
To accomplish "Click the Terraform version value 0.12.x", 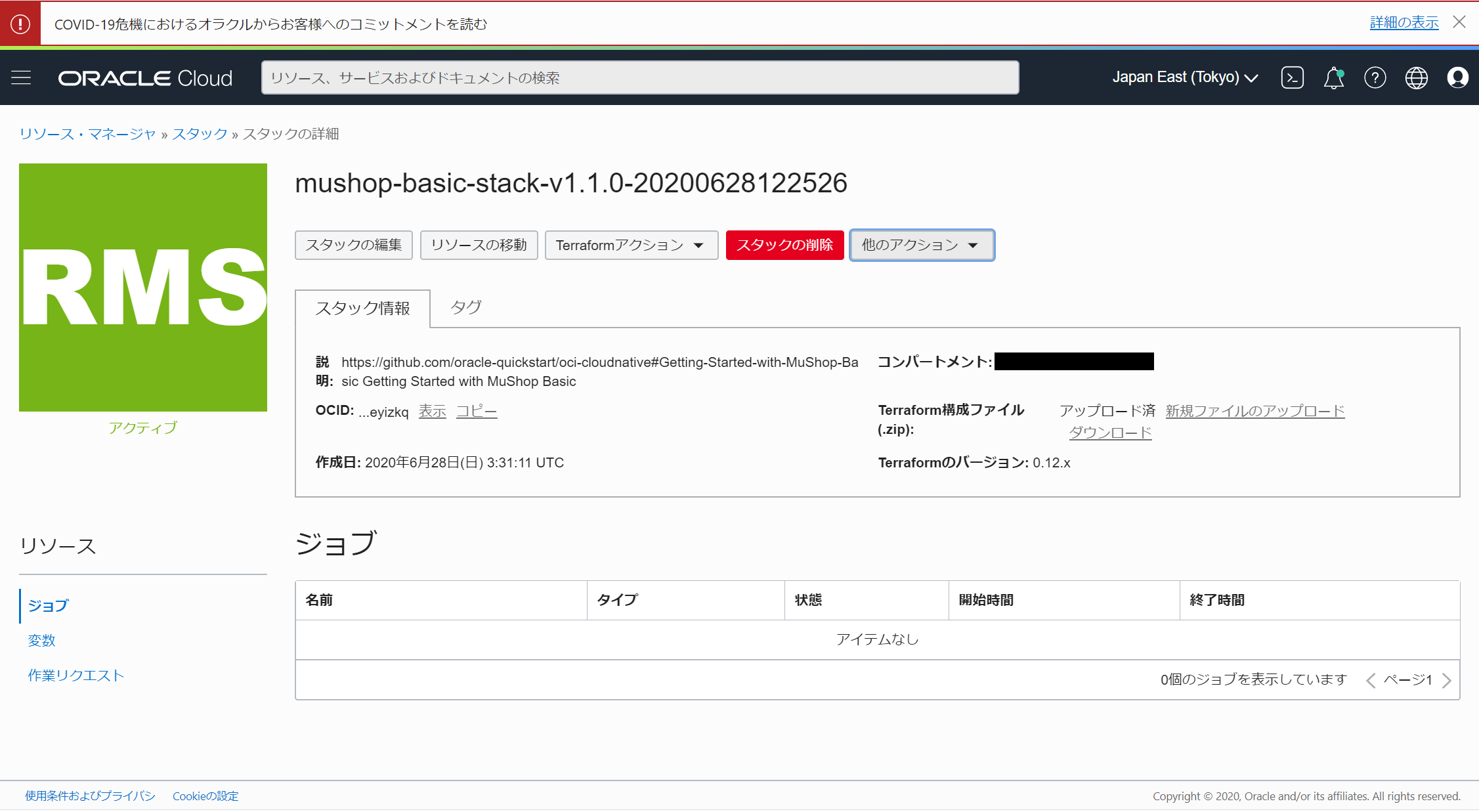I will click(x=1052, y=463).
